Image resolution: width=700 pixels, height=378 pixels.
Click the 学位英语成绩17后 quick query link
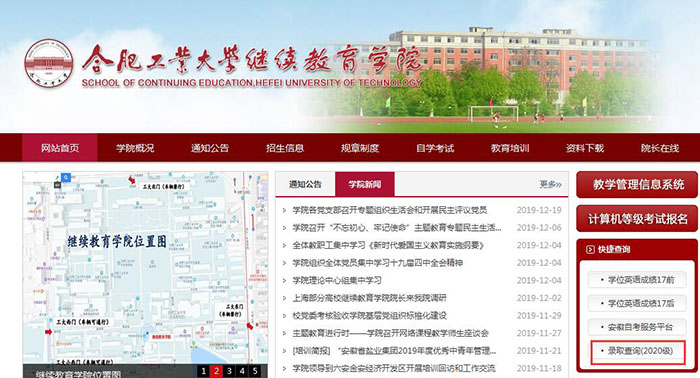click(x=637, y=303)
